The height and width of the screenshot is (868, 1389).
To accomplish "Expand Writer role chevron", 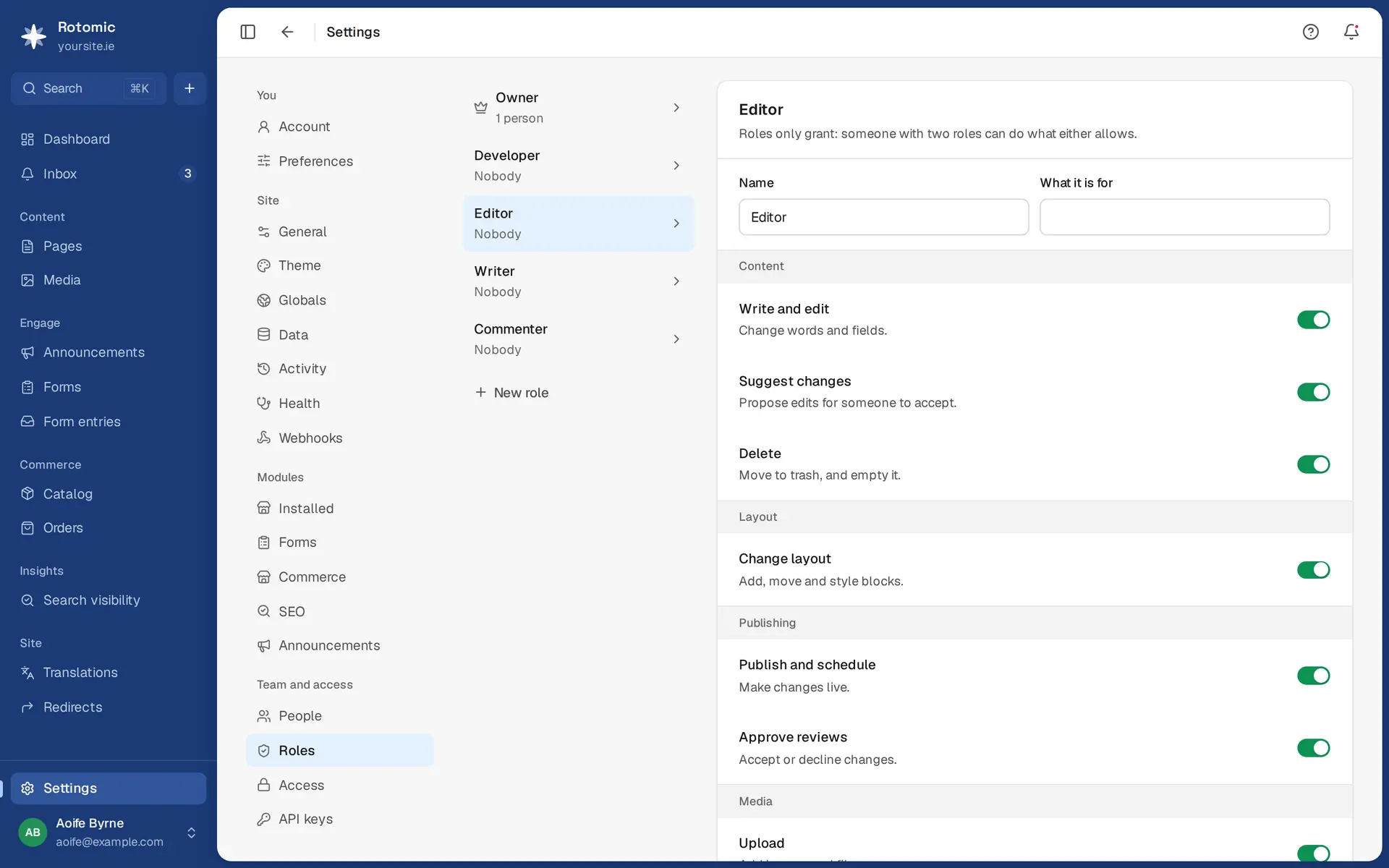I will [x=676, y=281].
